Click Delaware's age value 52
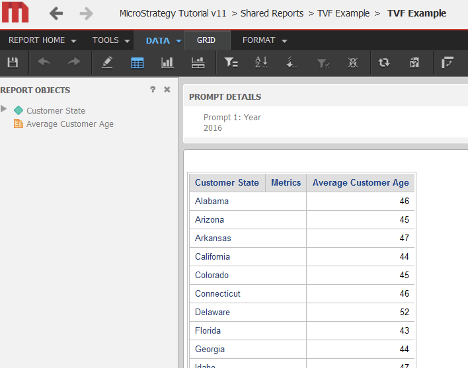Image resolution: width=468 pixels, height=368 pixels. (x=404, y=312)
